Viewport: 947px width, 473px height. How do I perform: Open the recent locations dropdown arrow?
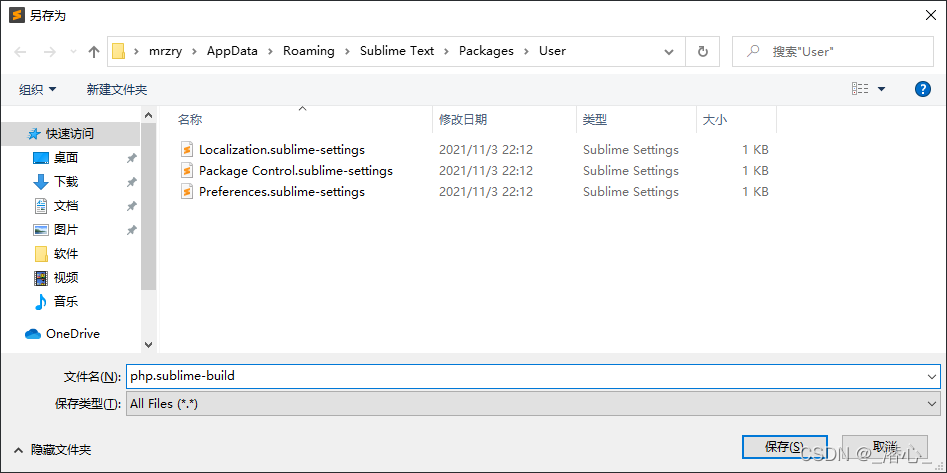[73, 52]
